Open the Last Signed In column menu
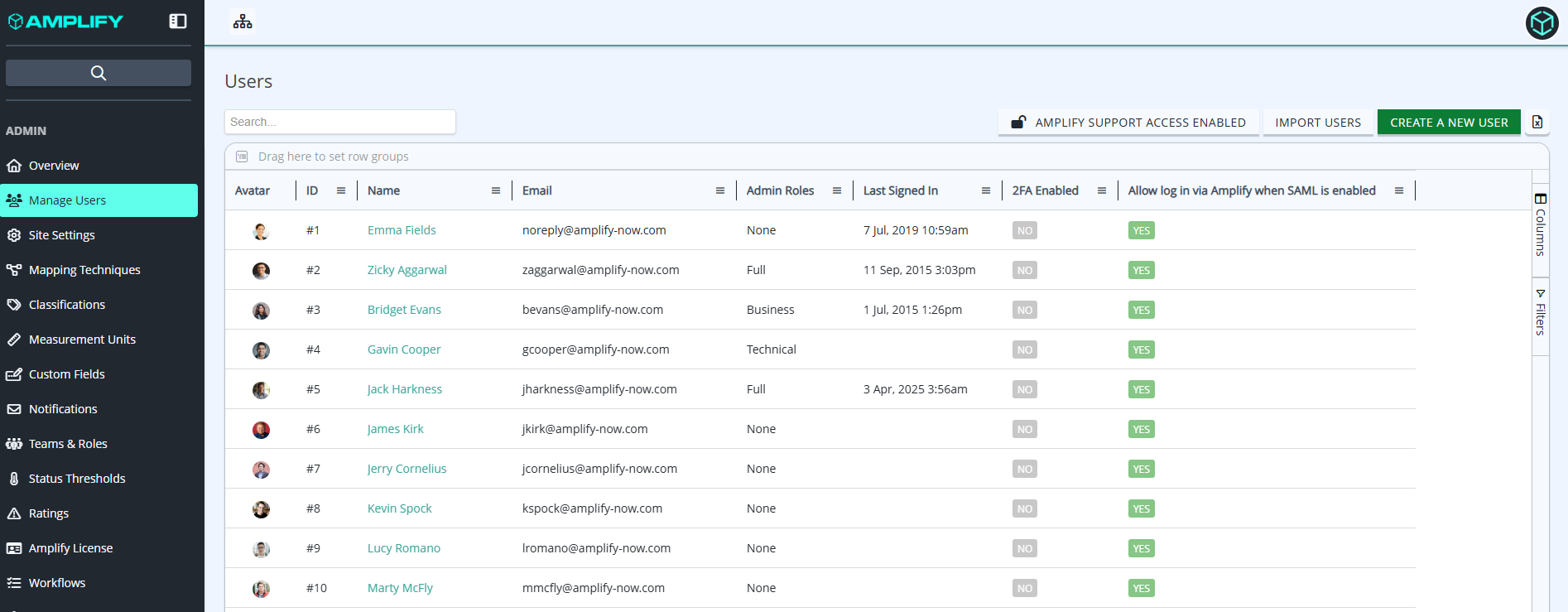This screenshot has height=612, width=1568. tap(986, 190)
